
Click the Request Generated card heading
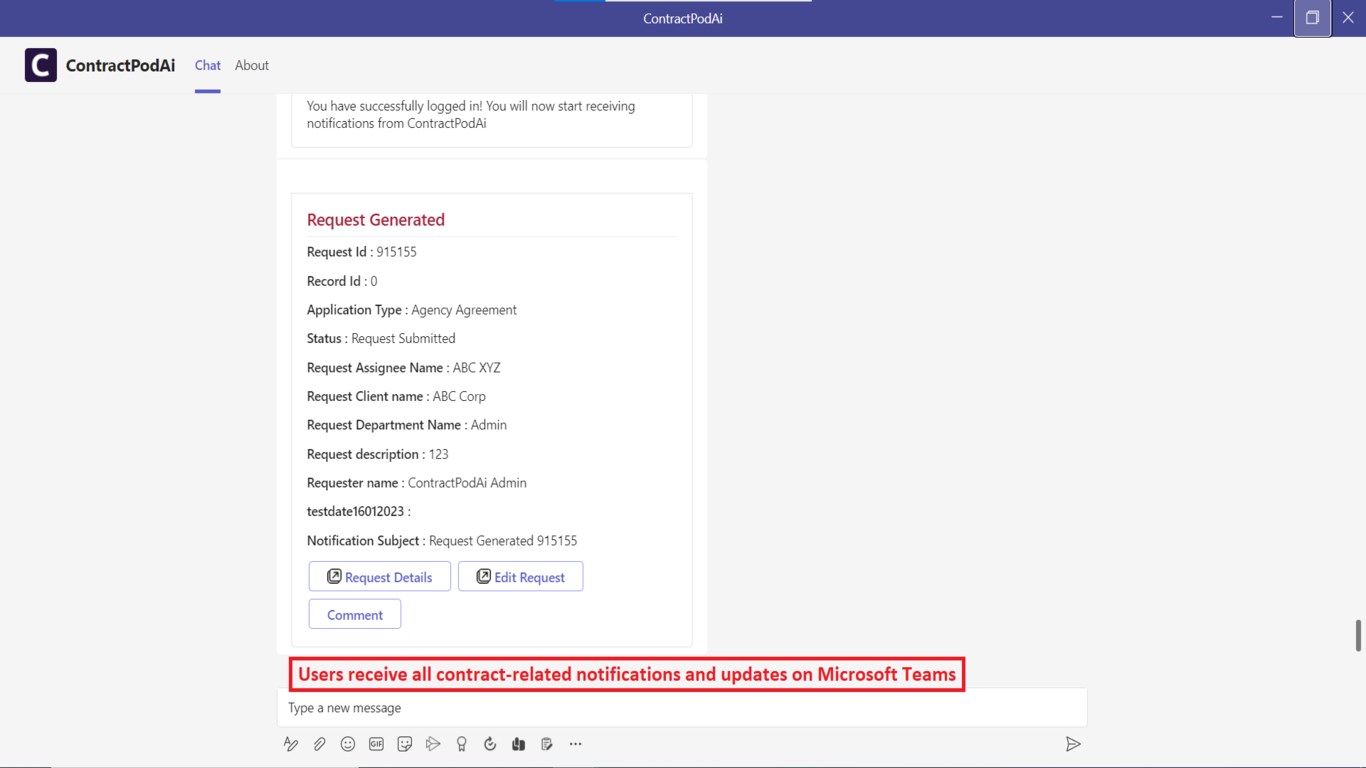click(x=376, y=220)
